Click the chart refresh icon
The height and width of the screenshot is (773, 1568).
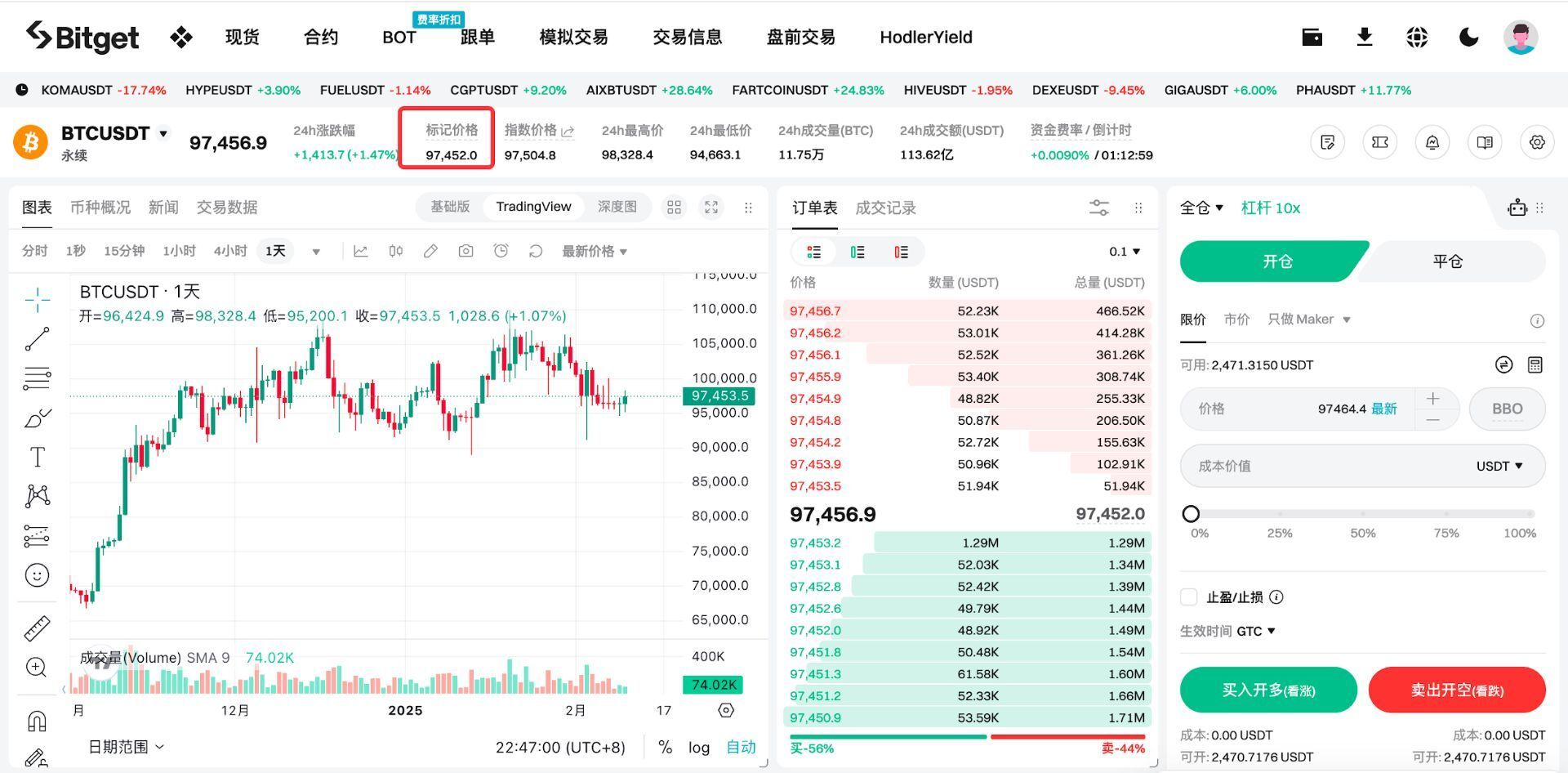pos(536,251)
